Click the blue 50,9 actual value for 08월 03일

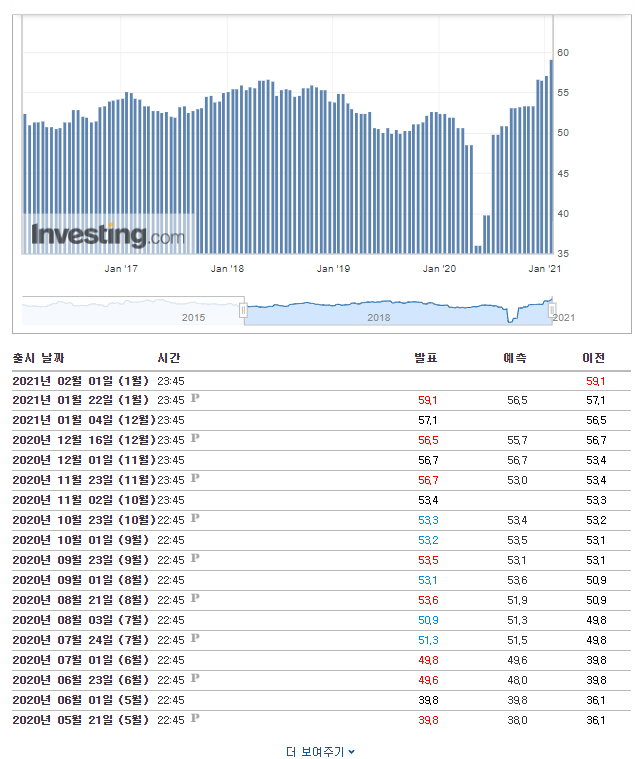[428, 620]
